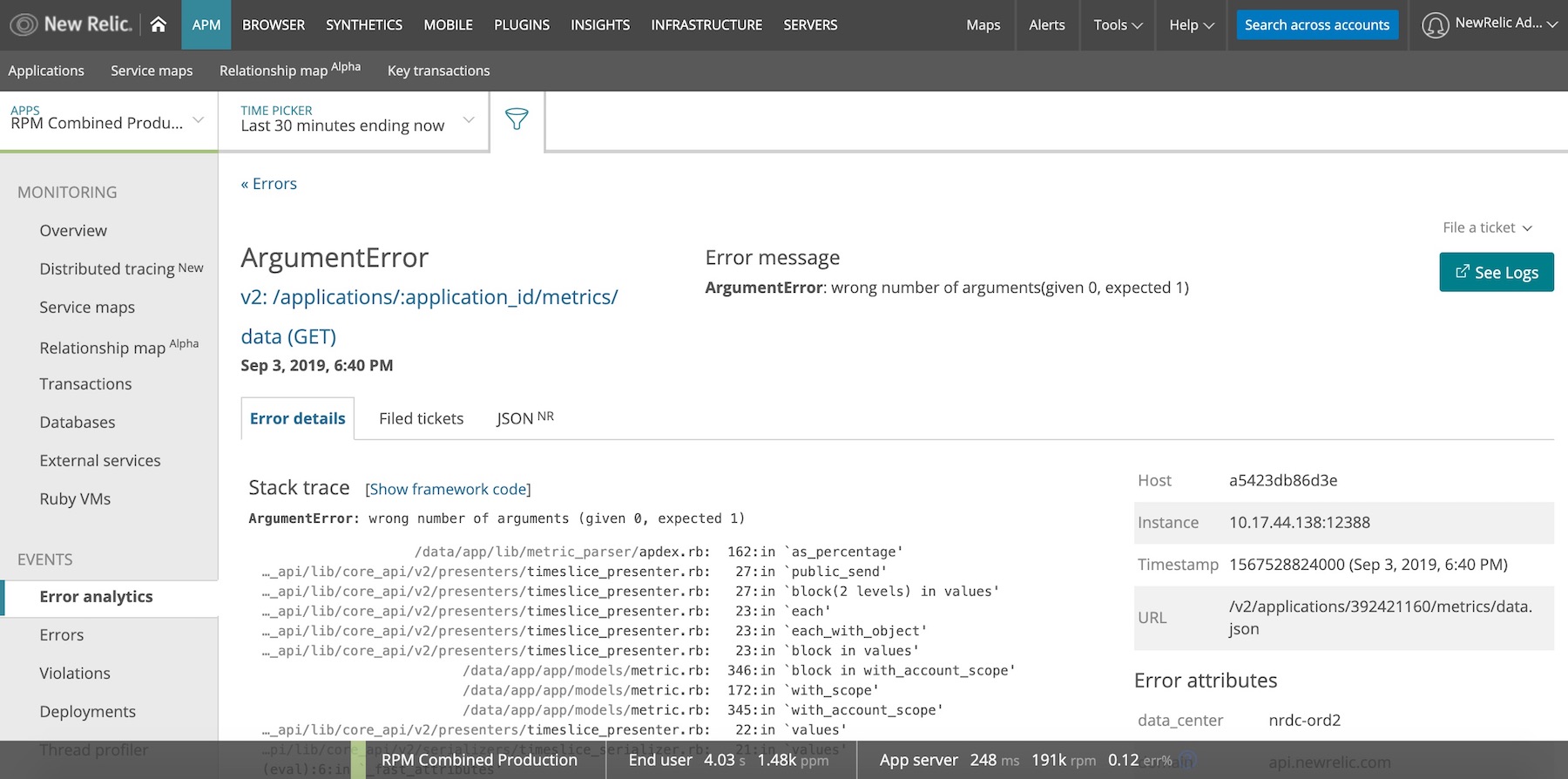Expand the Help dropdown
The height and width of the screenshot is (779, 1568).
coord(1192,24)
